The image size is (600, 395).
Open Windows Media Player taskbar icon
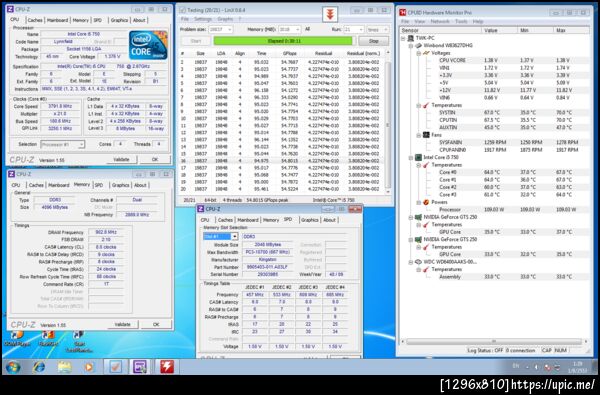(89, 367)
